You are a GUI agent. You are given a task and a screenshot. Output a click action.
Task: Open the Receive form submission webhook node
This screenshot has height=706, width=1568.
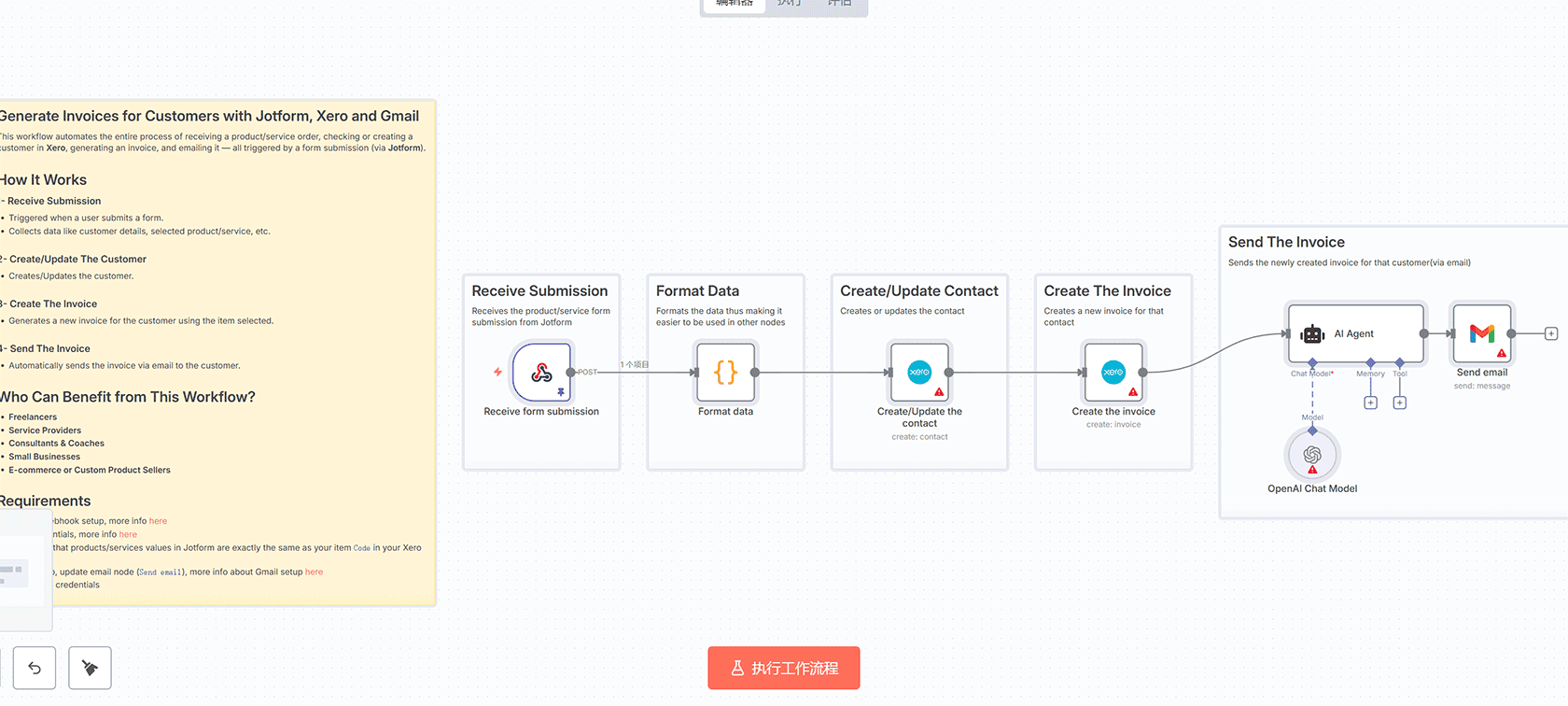(541, 373)
